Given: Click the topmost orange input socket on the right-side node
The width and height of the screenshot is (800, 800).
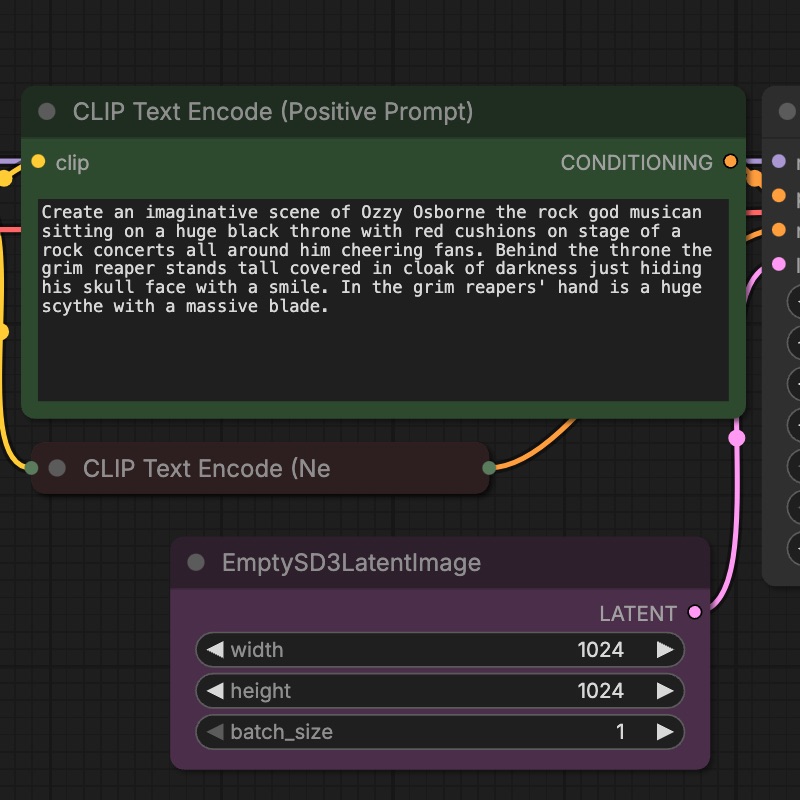Looking at the screenshot, I should tap(778, 196).
